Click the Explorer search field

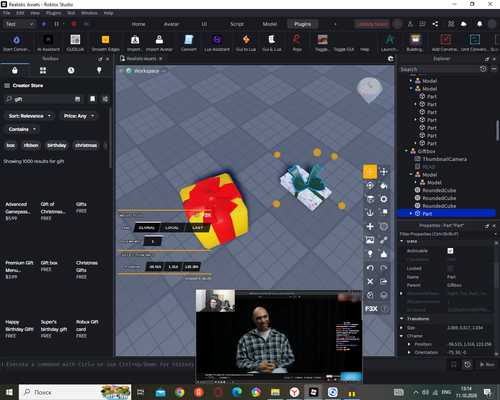coord(439,69)
